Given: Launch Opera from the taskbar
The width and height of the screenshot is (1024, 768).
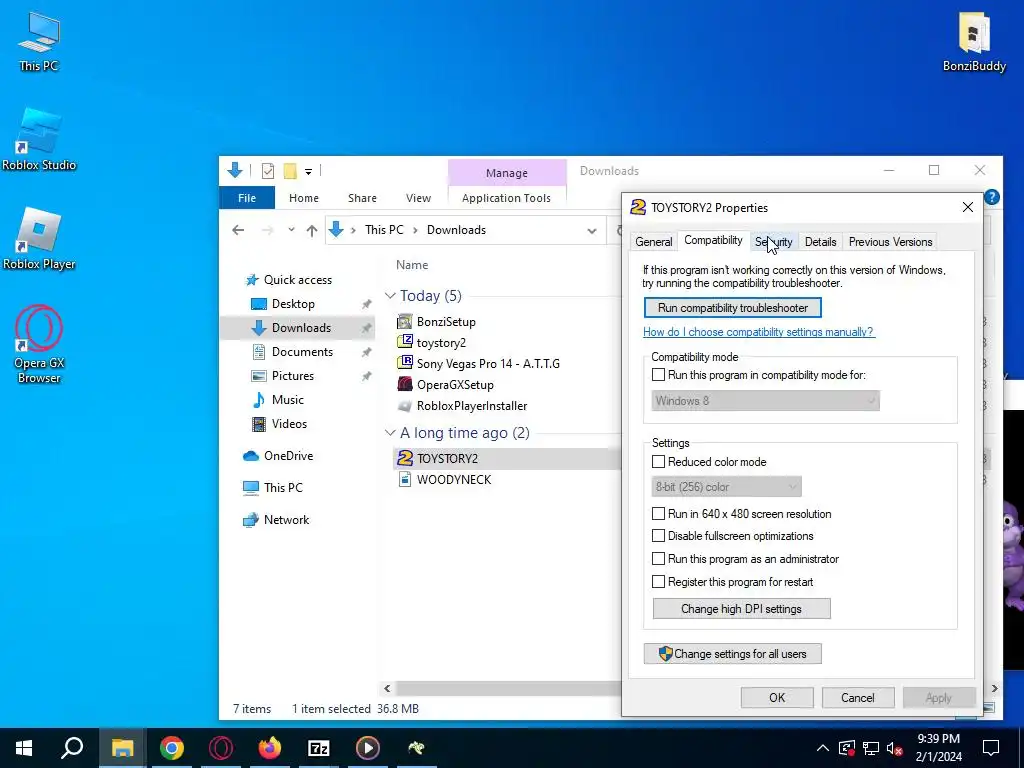Looking at the screenshot, I should (221, 748).
